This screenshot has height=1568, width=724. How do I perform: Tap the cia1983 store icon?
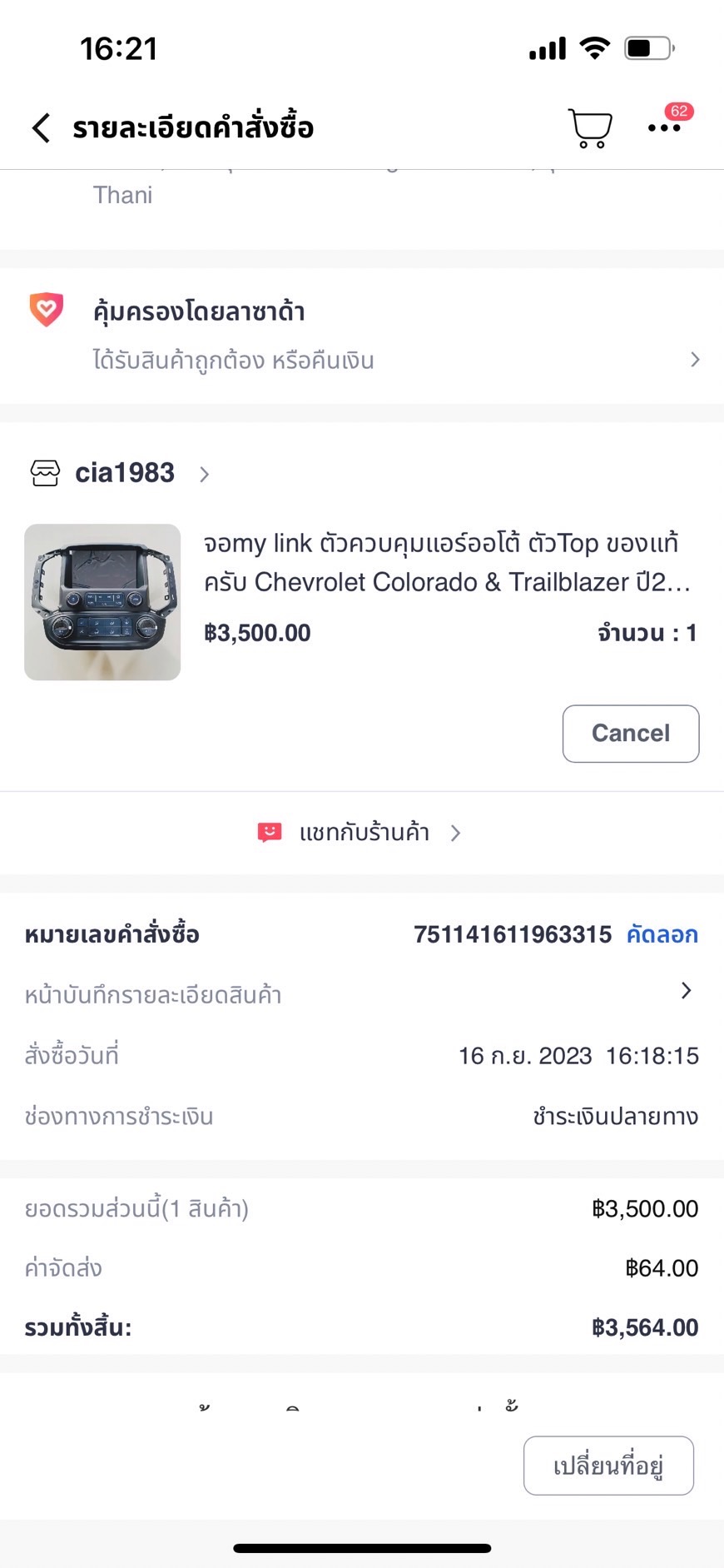[45, 473]
